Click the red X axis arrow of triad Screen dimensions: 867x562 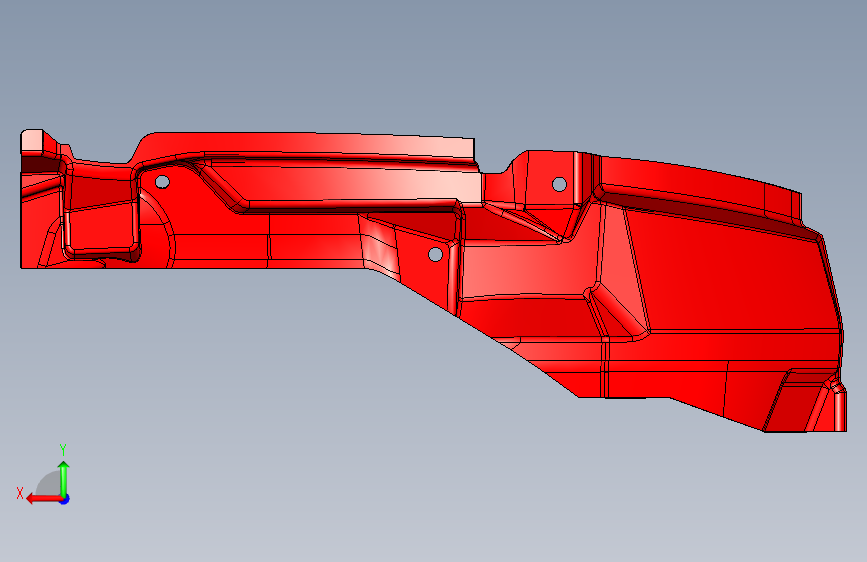pos(44,499)
